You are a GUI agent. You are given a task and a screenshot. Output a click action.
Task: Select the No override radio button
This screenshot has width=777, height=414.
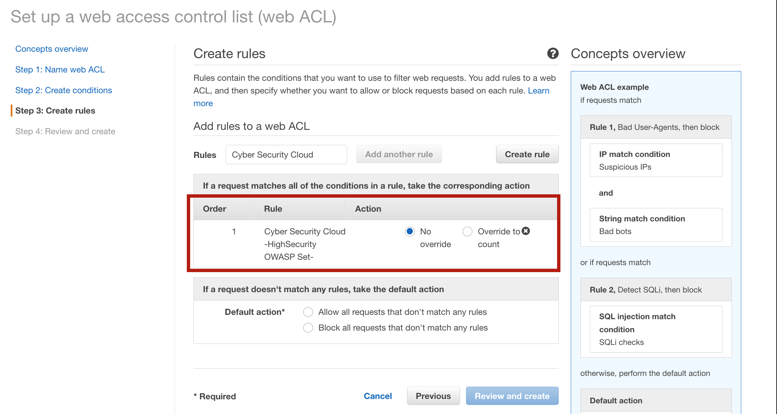pyautogui.click(x=410, y=232)
